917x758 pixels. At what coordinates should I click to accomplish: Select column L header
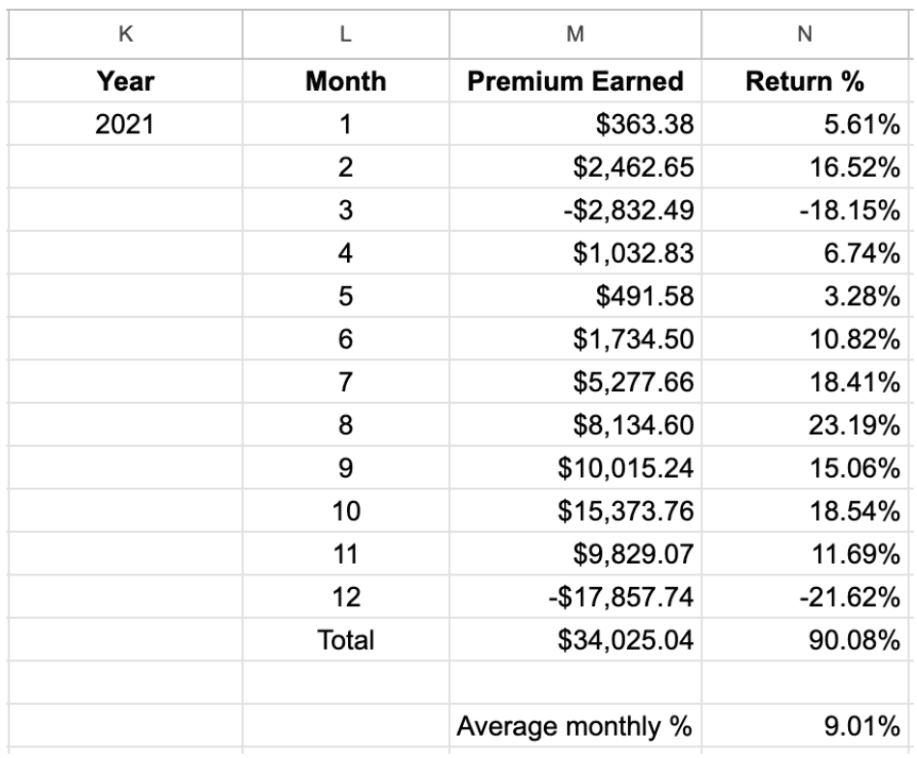[345, 34]
